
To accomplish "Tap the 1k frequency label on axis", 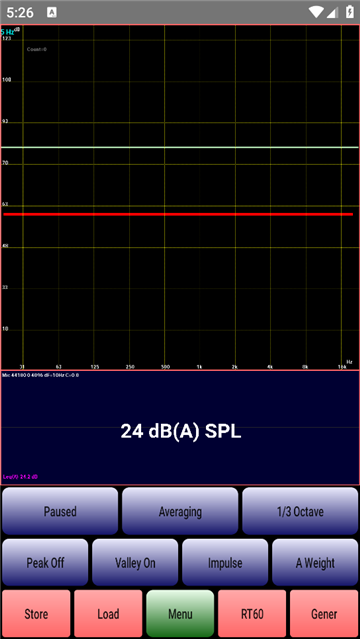I will 199,367.
